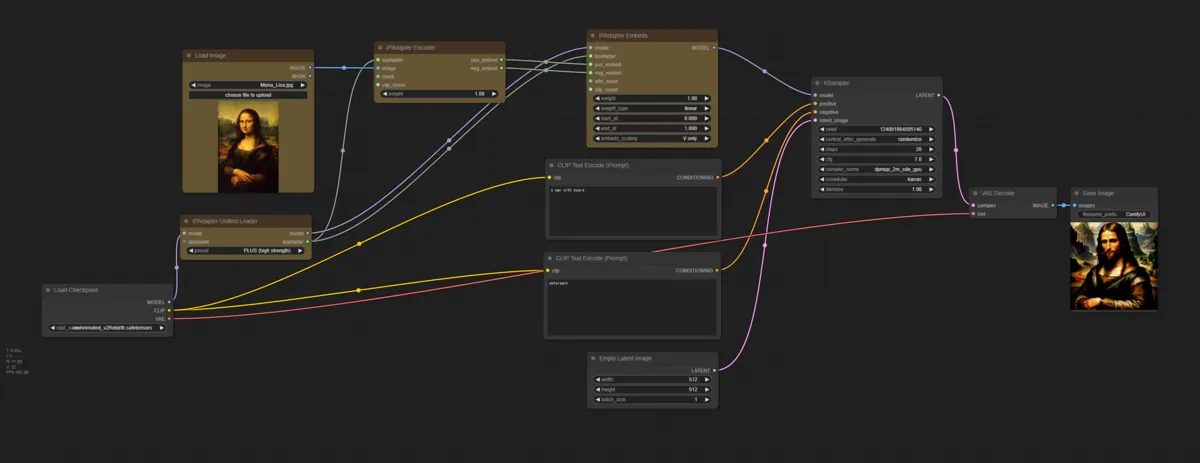Open the scheduler dropdown set to karras

tap(877, 179)
